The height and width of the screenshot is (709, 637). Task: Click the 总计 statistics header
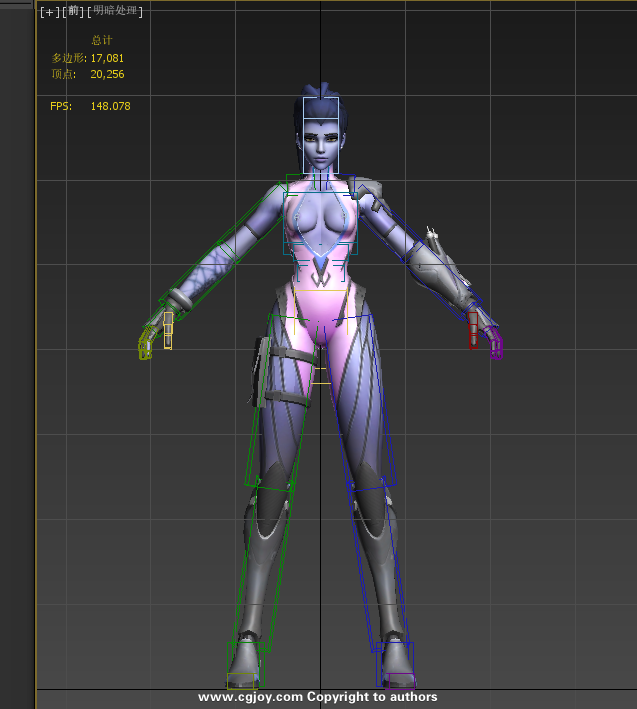(x=102, y=40)
